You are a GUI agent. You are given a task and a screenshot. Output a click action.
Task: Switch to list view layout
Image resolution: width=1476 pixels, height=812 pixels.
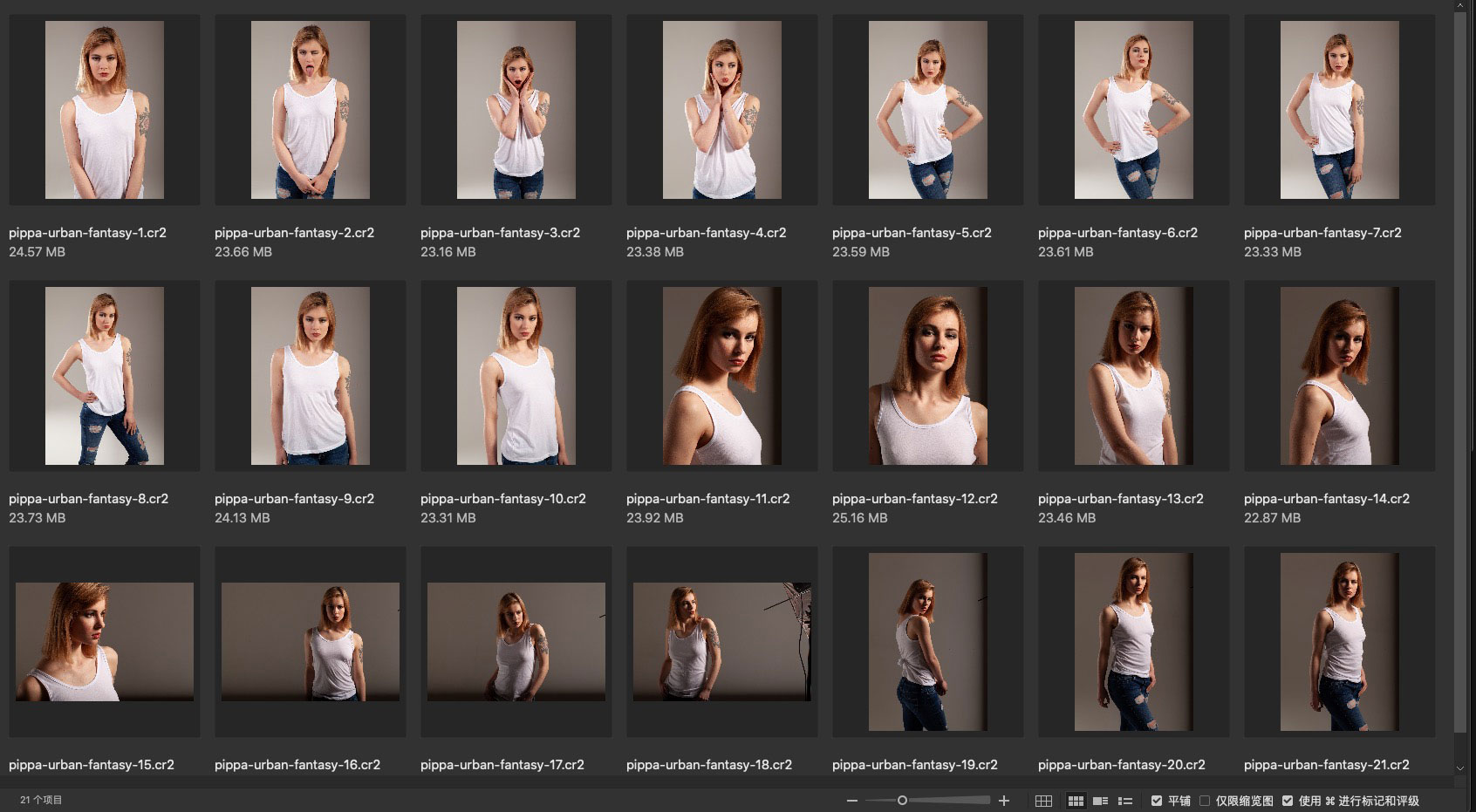(x=1125, y=801)
